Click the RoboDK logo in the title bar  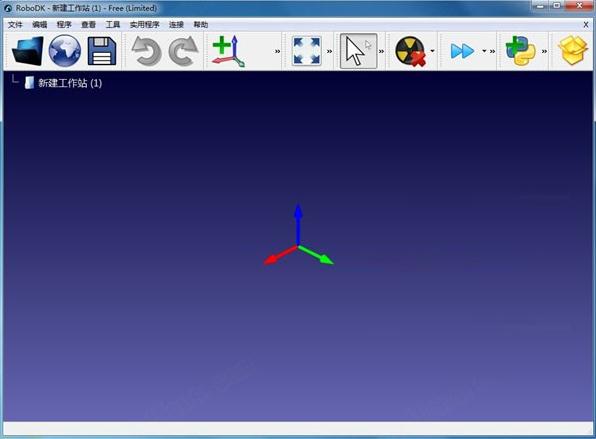(8, 8)
